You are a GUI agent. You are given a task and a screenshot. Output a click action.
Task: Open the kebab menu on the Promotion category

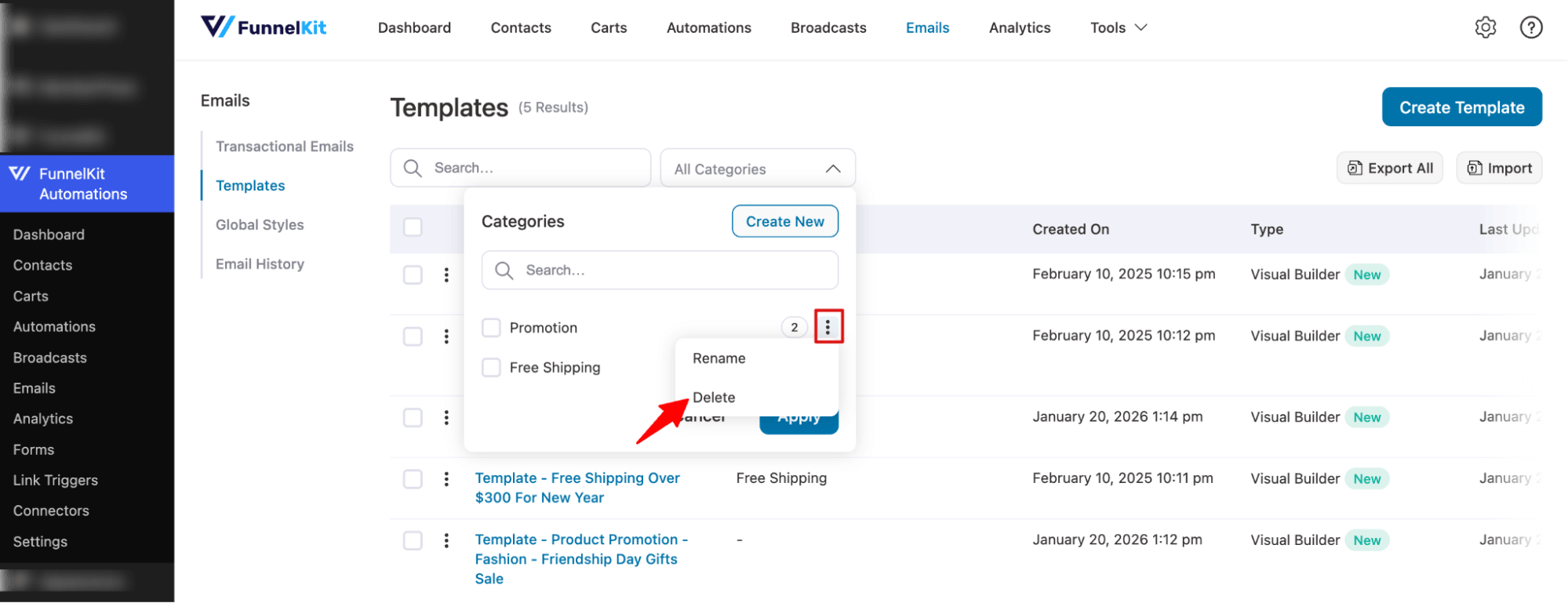pos(828,327)
